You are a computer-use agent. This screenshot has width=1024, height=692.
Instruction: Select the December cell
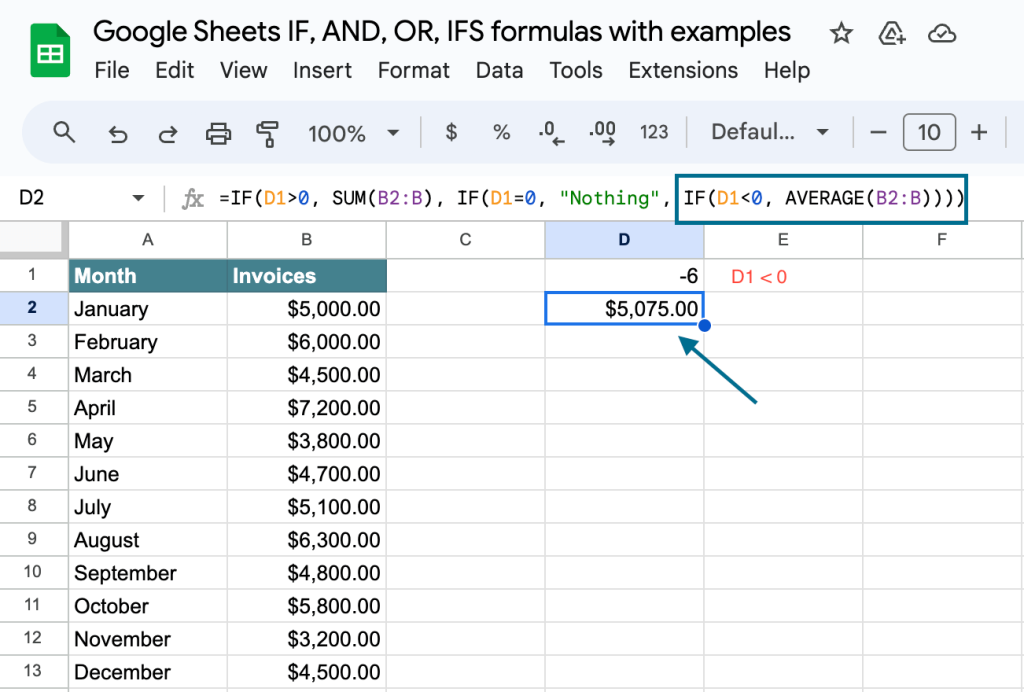coord(148,672)
